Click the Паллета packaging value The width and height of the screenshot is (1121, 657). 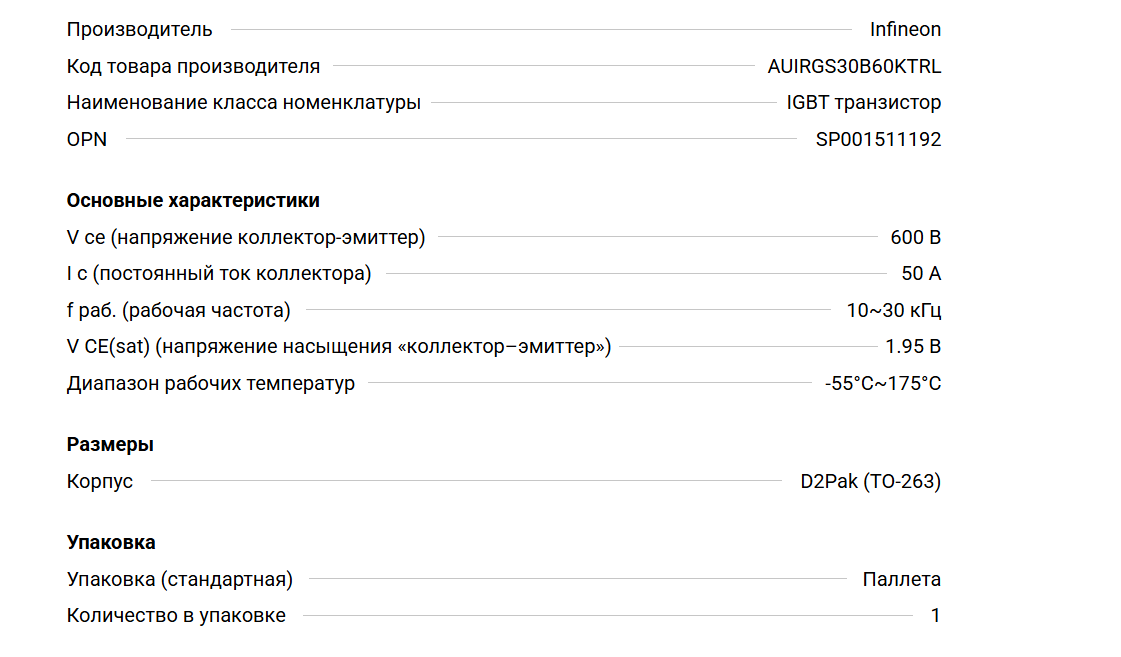point(901,580)
